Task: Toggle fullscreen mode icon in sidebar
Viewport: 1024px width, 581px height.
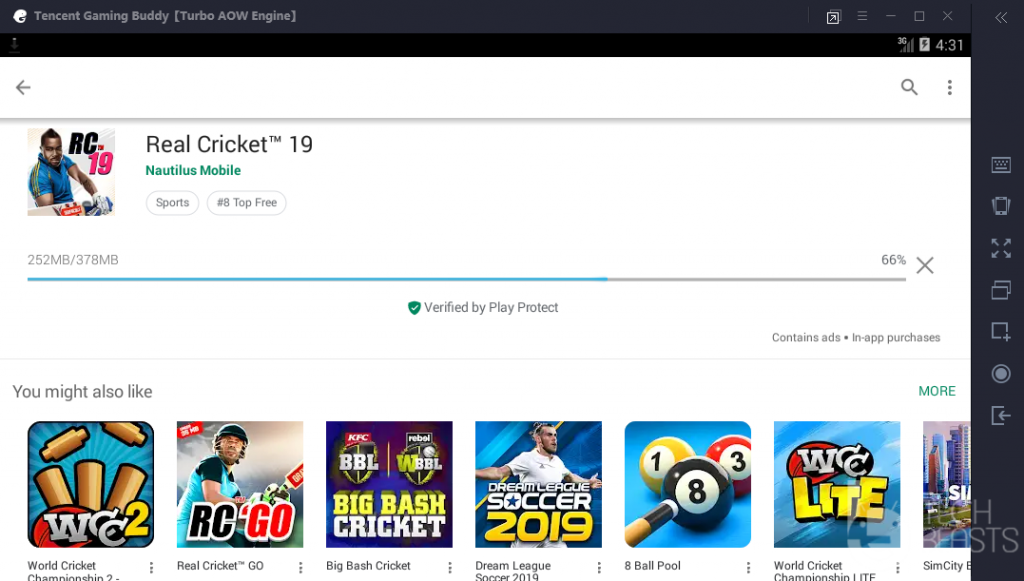Action: point(1000,248)
